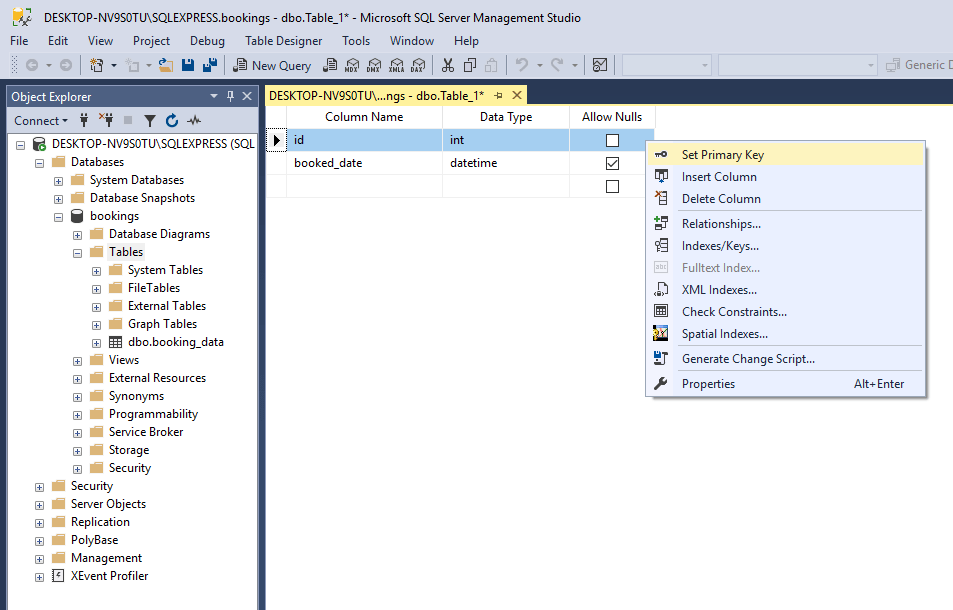This screenshot has width=953, height=610.
Task: Click the Disconnect plug icon in Object Explorer
Action: point(106,120)
